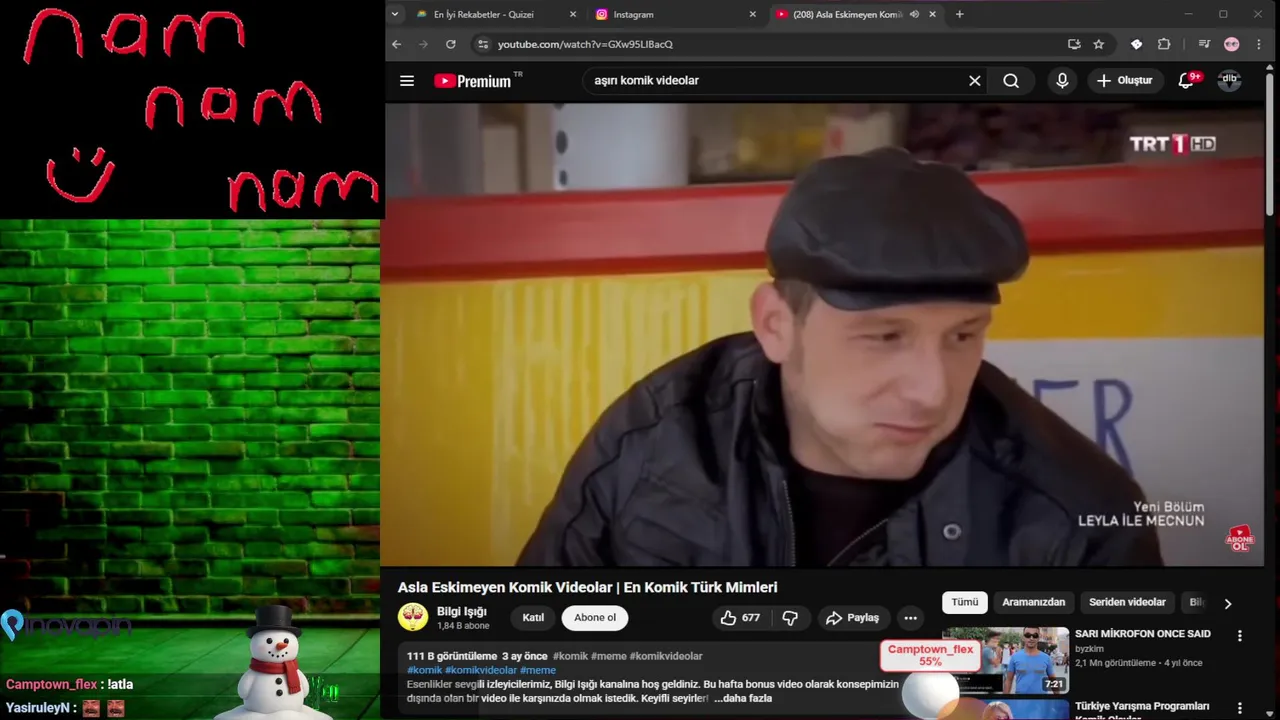Select the Seriden videolar filter chip
Image resolution: width=1280 pixels, height=720 pixels.
[1127, 602]
